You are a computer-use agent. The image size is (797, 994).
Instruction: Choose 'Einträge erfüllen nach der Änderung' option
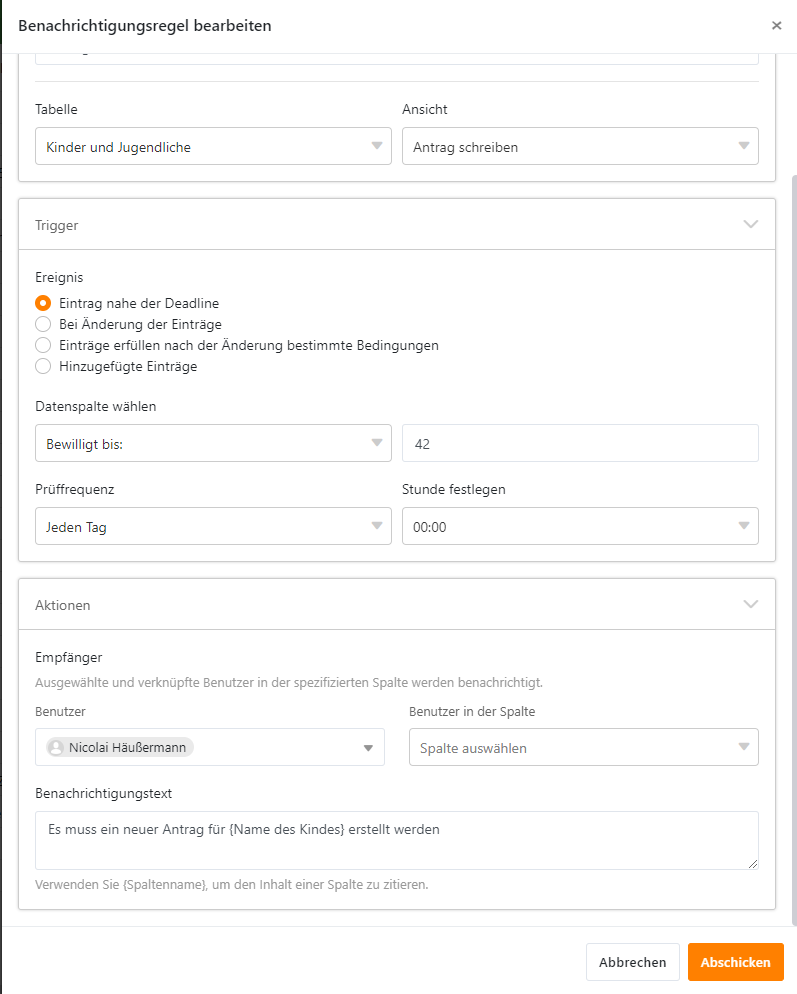[x=43, y=345]
